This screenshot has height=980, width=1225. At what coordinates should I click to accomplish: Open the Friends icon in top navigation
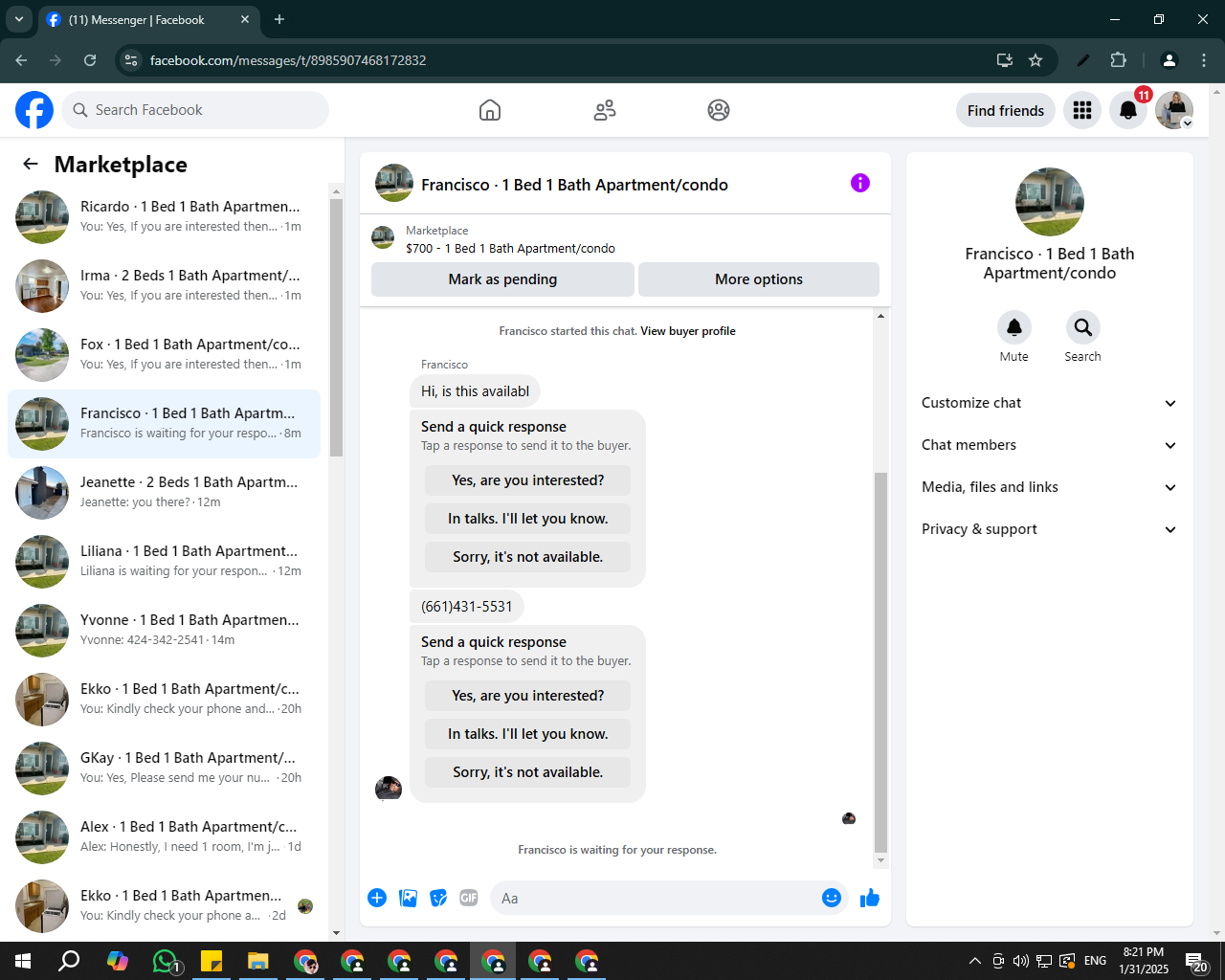pos(605,110)
